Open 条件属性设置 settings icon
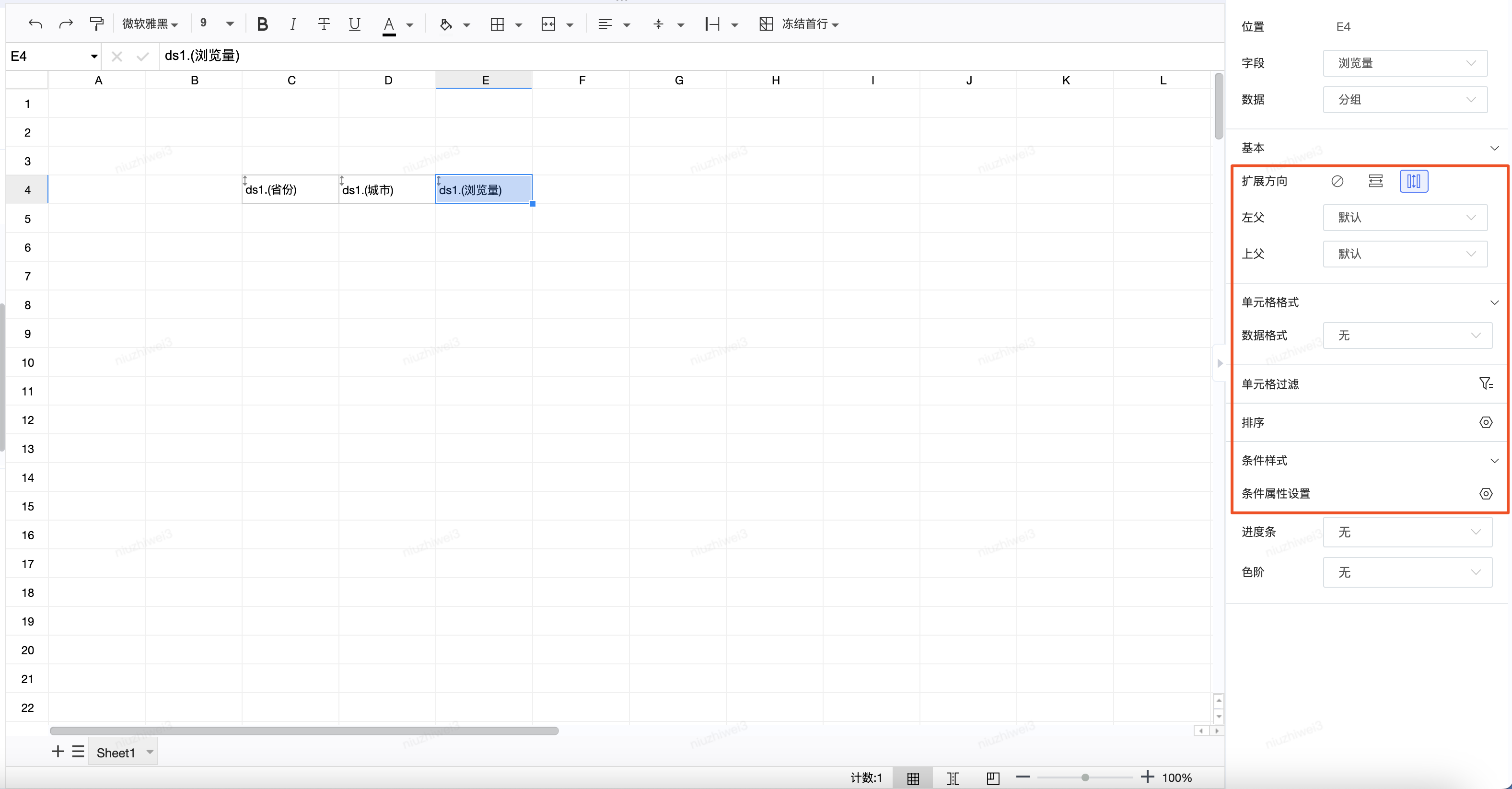Screen dimensions: 1512x789 (1486, 494)
